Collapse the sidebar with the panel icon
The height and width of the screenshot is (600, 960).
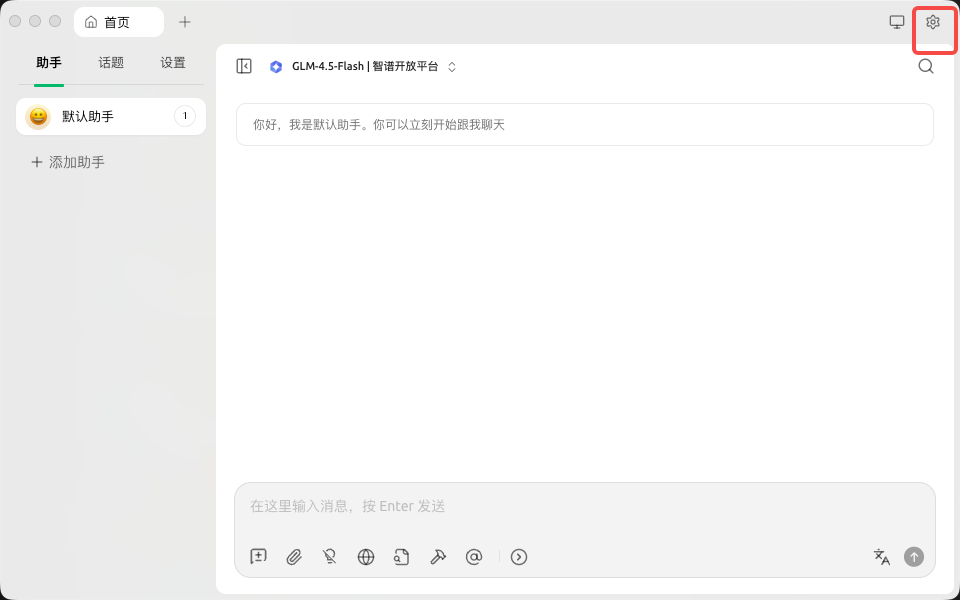coord(243,66)
